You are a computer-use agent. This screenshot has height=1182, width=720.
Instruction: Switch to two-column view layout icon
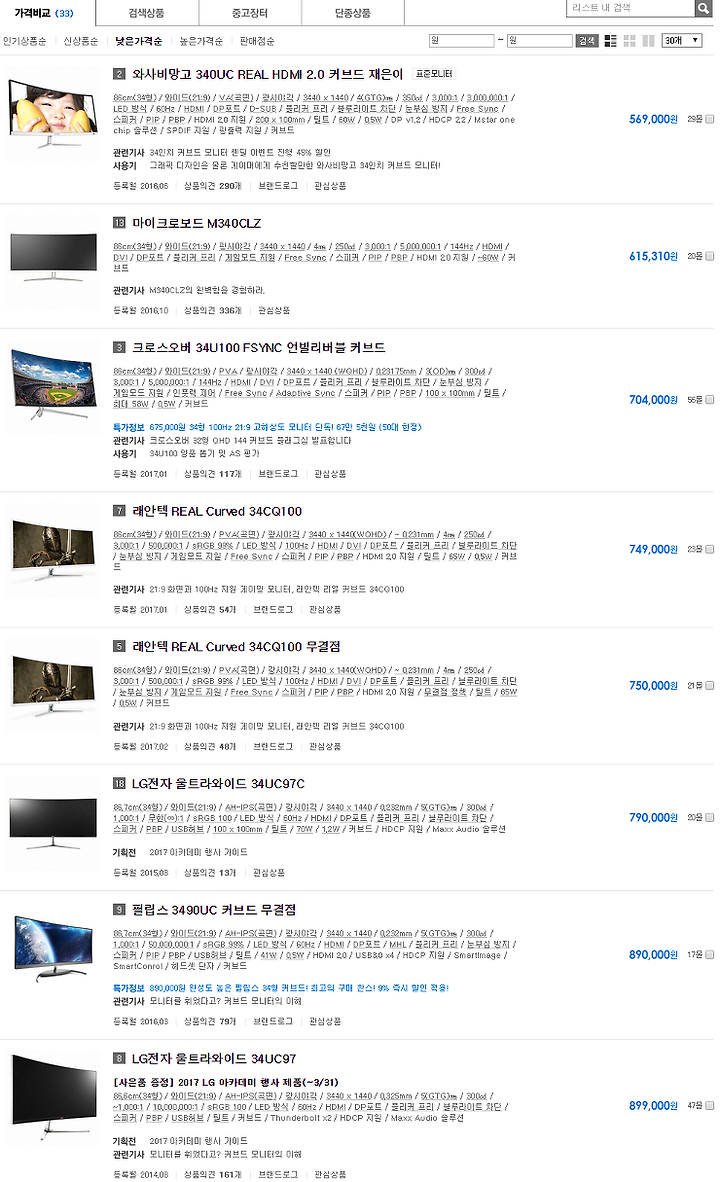pyautogui.click(x=648, y=41)
